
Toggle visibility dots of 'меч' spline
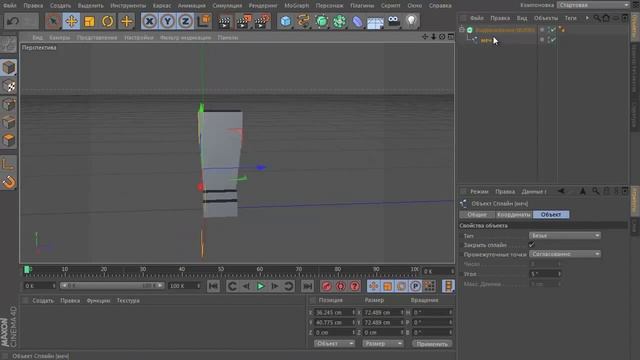pyautogui.click(x=542, y=40)
